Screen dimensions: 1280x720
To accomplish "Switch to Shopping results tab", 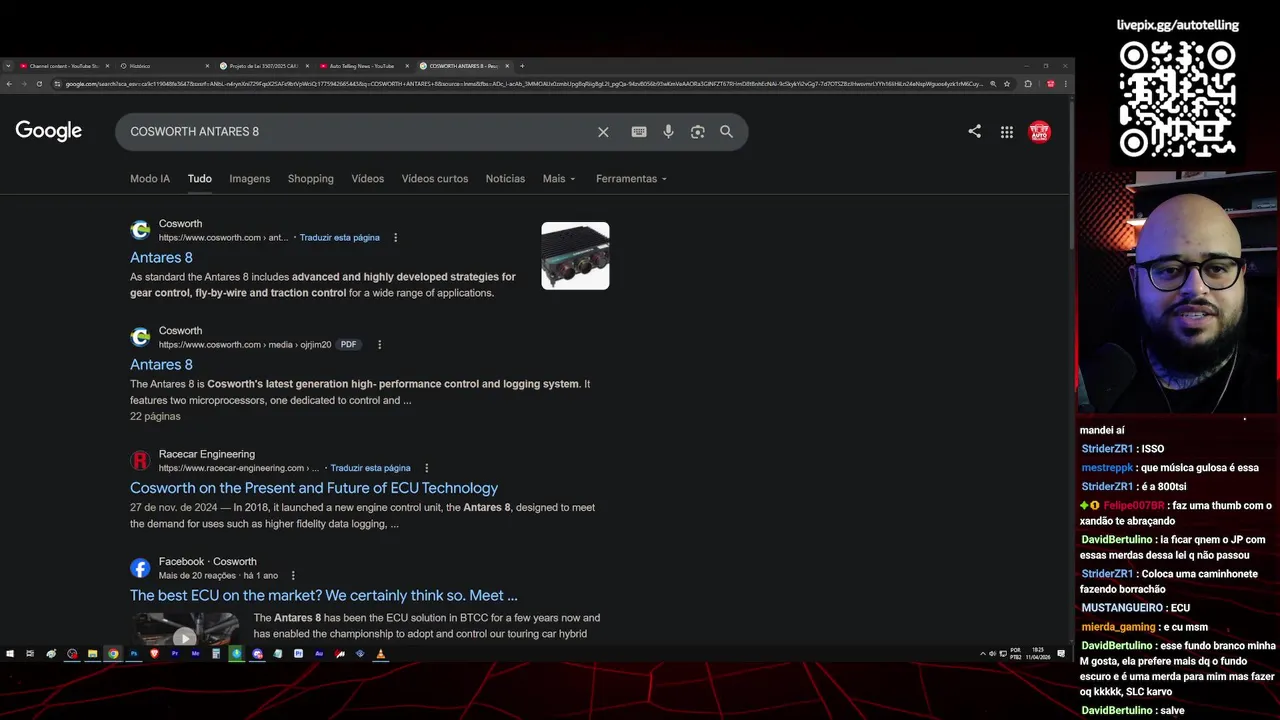I will (x=311, y=179).
